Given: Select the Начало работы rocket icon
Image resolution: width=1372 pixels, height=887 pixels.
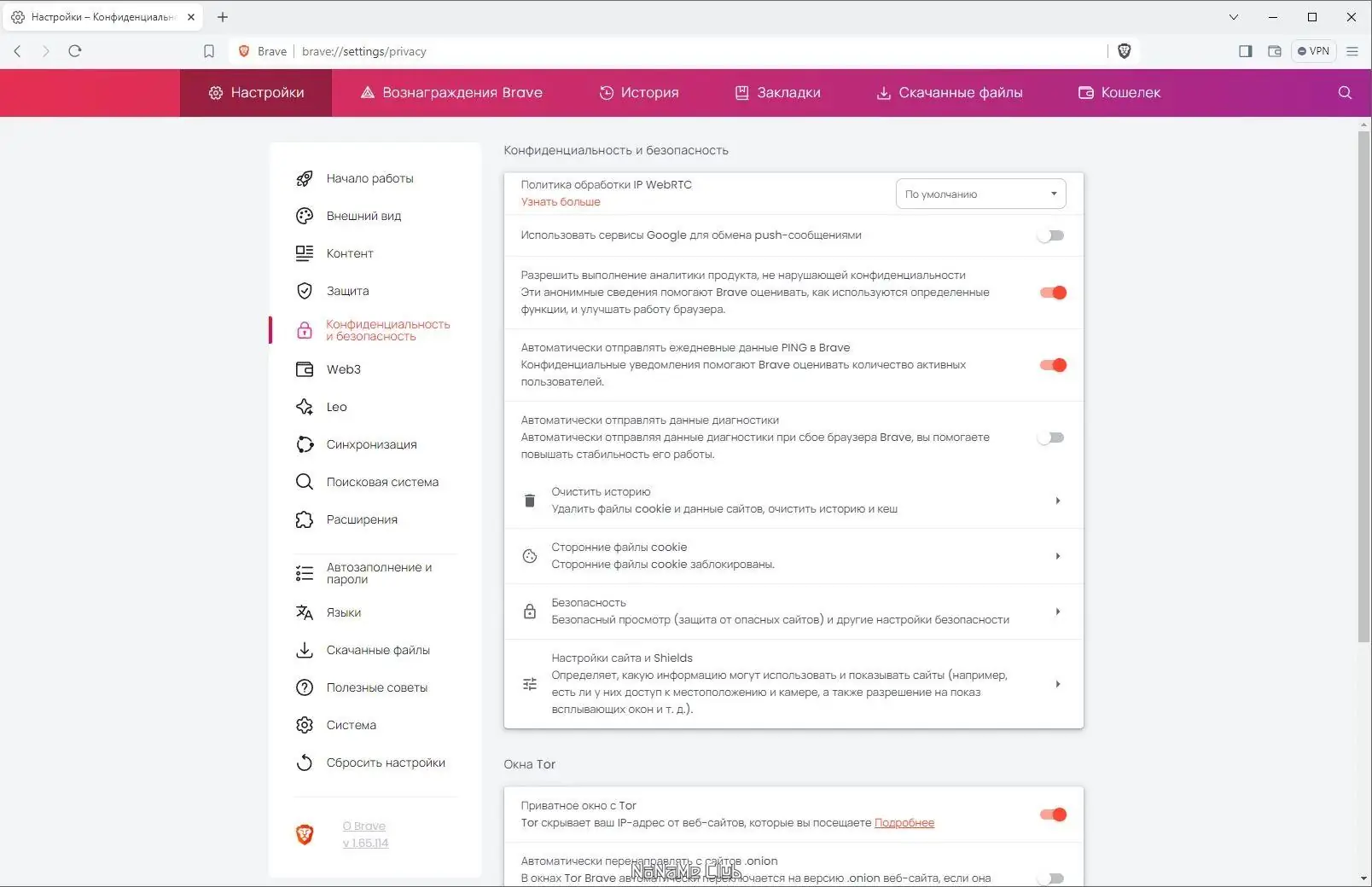Looking at the screenshot, I should point(305,178).
